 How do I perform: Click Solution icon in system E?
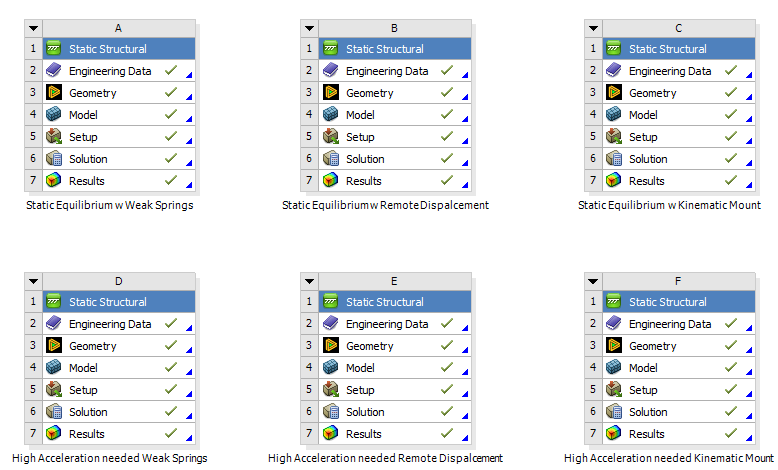click(330, 412)
